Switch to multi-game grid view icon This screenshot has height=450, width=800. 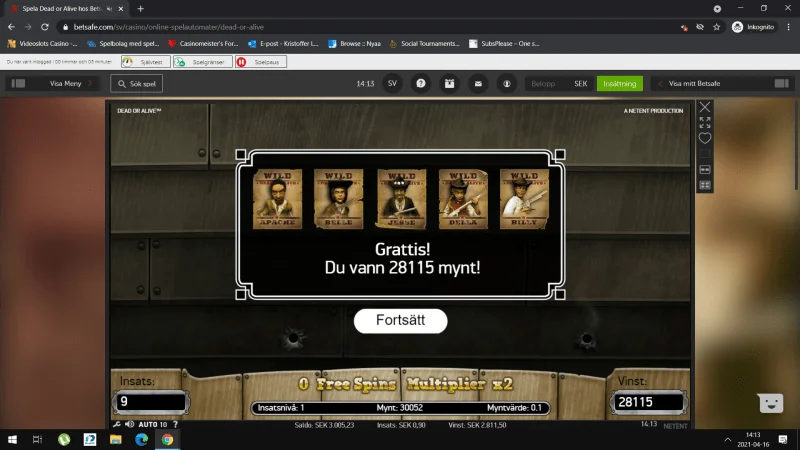705,185
